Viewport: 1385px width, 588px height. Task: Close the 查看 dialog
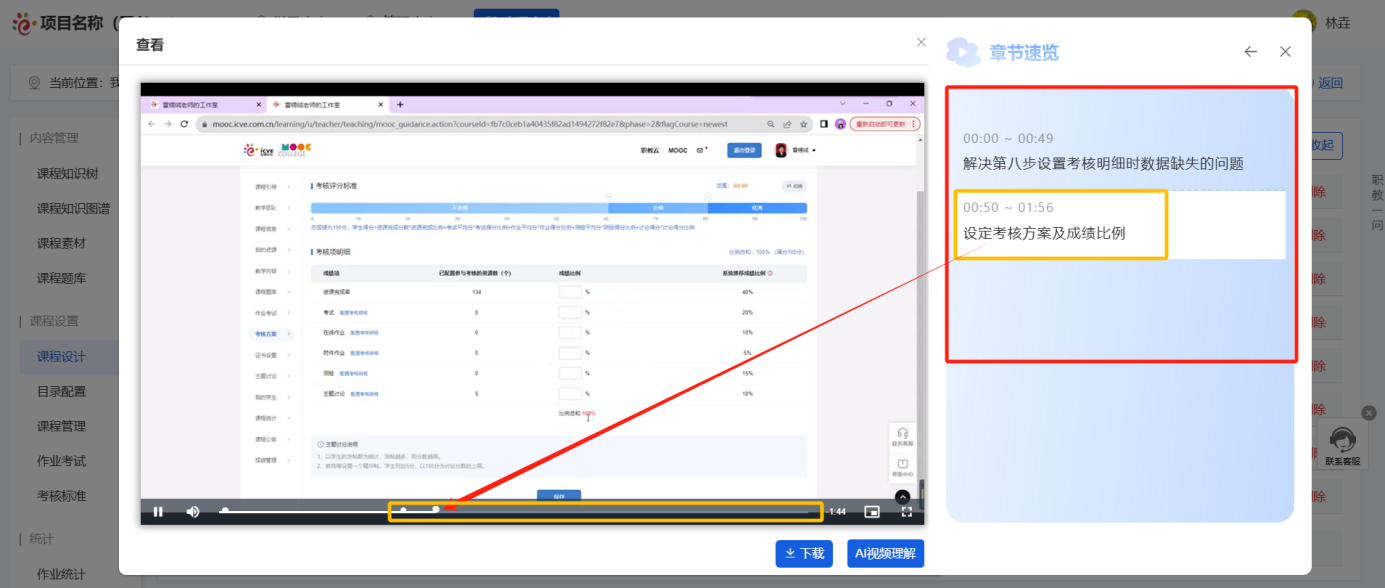921,42
